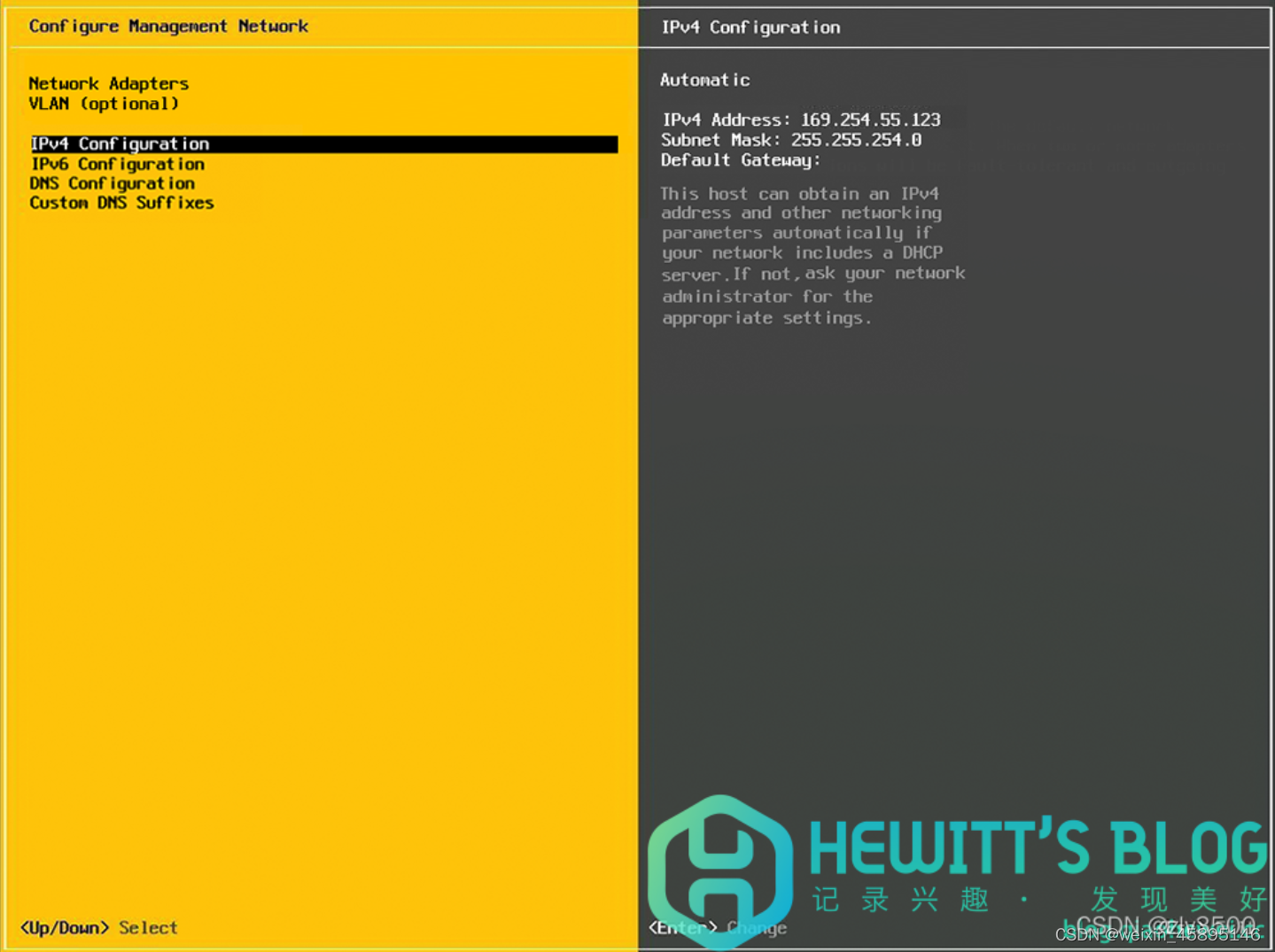The height and width of the screenshot is (952, 1275).
Task: Click the Configure Management Network title
Action: click(x=168, y=27)
